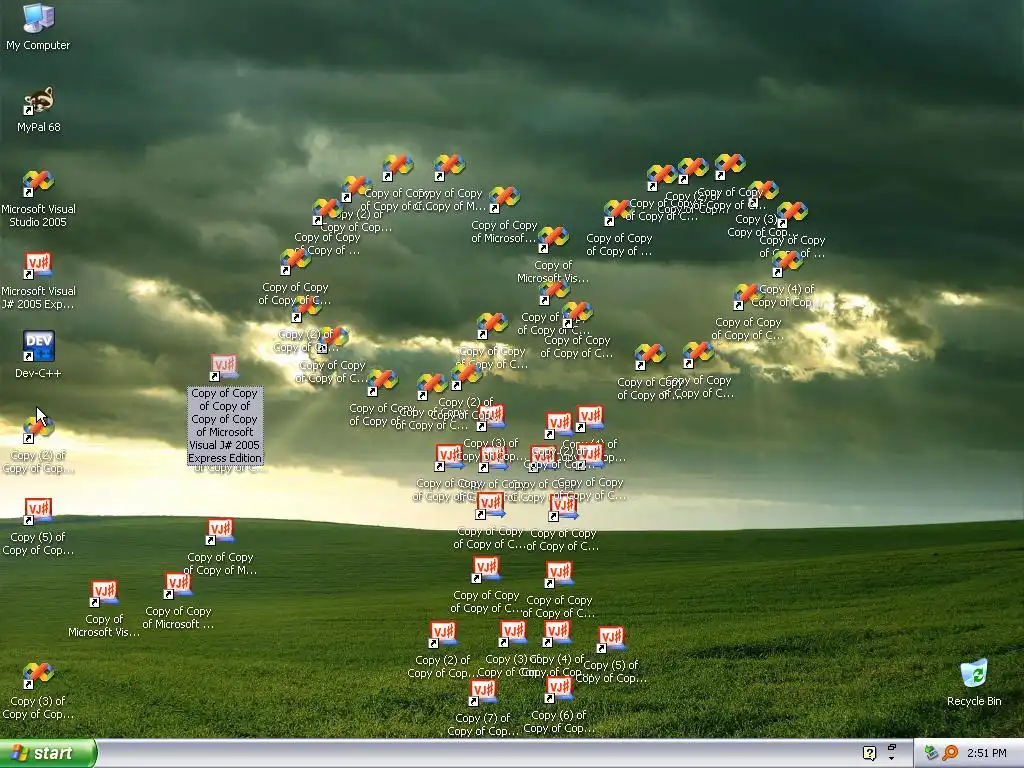Viewport: 1024px width, 768px height.
Task: Click the green safely remove hardware tray icon
Action: point(931,753)
